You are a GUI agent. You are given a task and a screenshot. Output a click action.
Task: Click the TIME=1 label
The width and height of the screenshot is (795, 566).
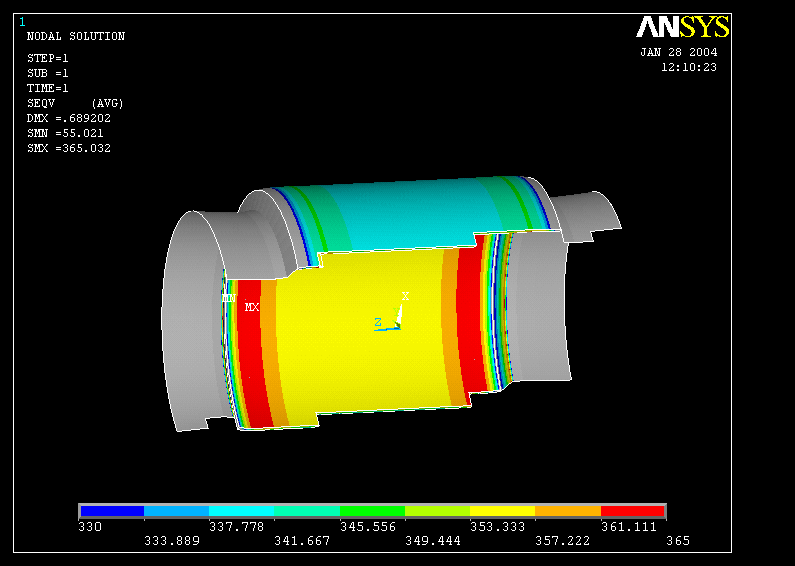pyautogui.click(x=48, y=88)
